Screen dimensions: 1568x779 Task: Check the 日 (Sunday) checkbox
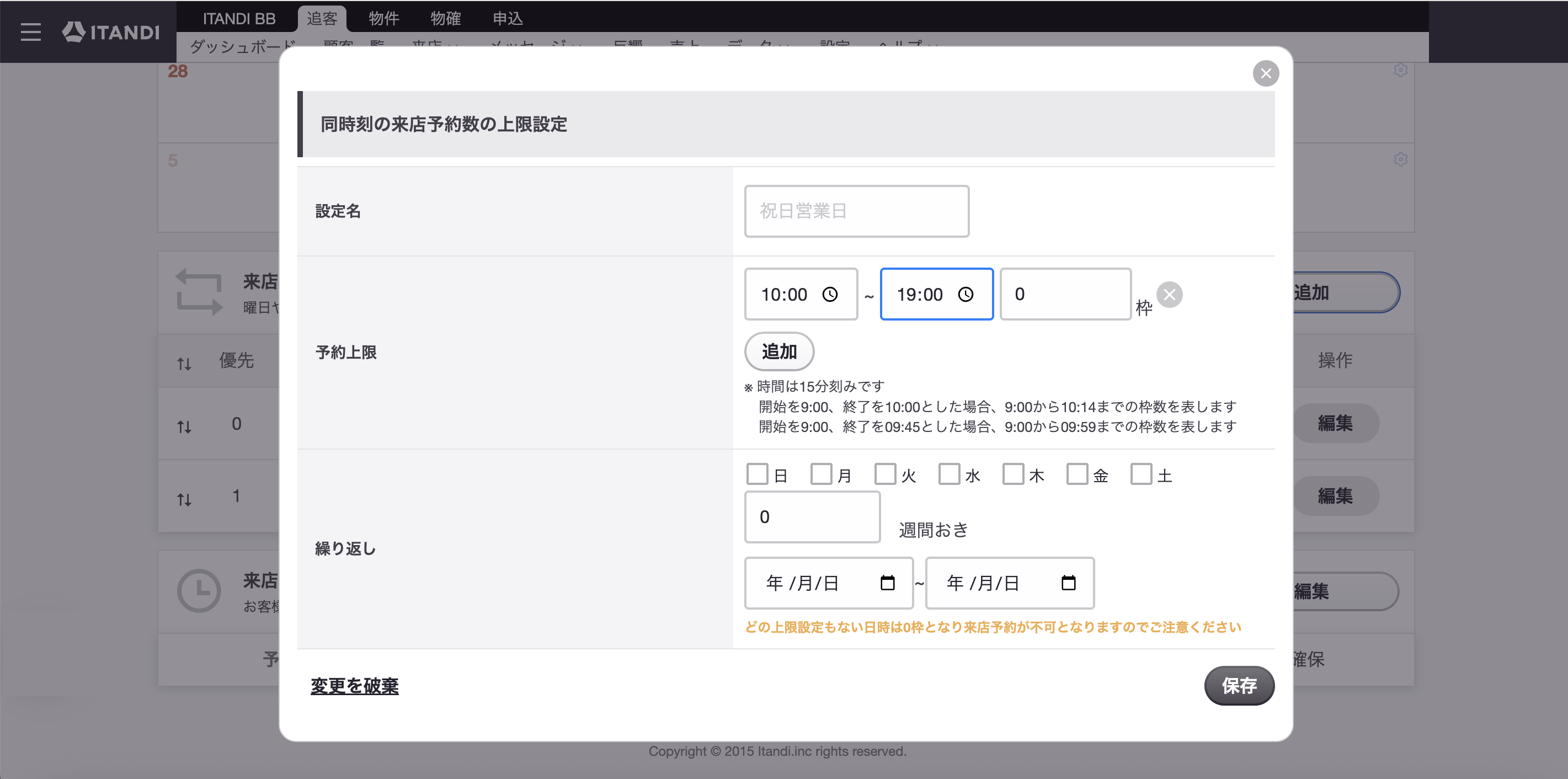tap(757, 474)
